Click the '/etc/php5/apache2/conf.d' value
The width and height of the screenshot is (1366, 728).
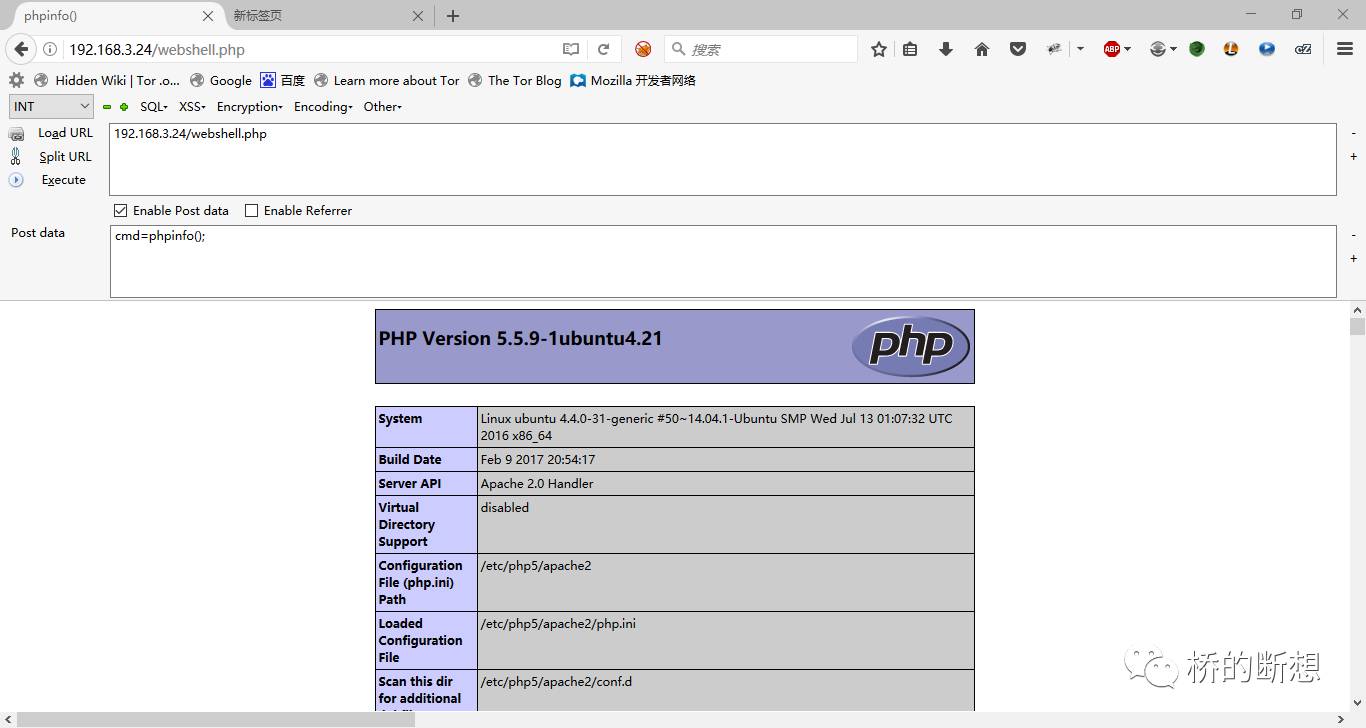[x=556, y=681]
